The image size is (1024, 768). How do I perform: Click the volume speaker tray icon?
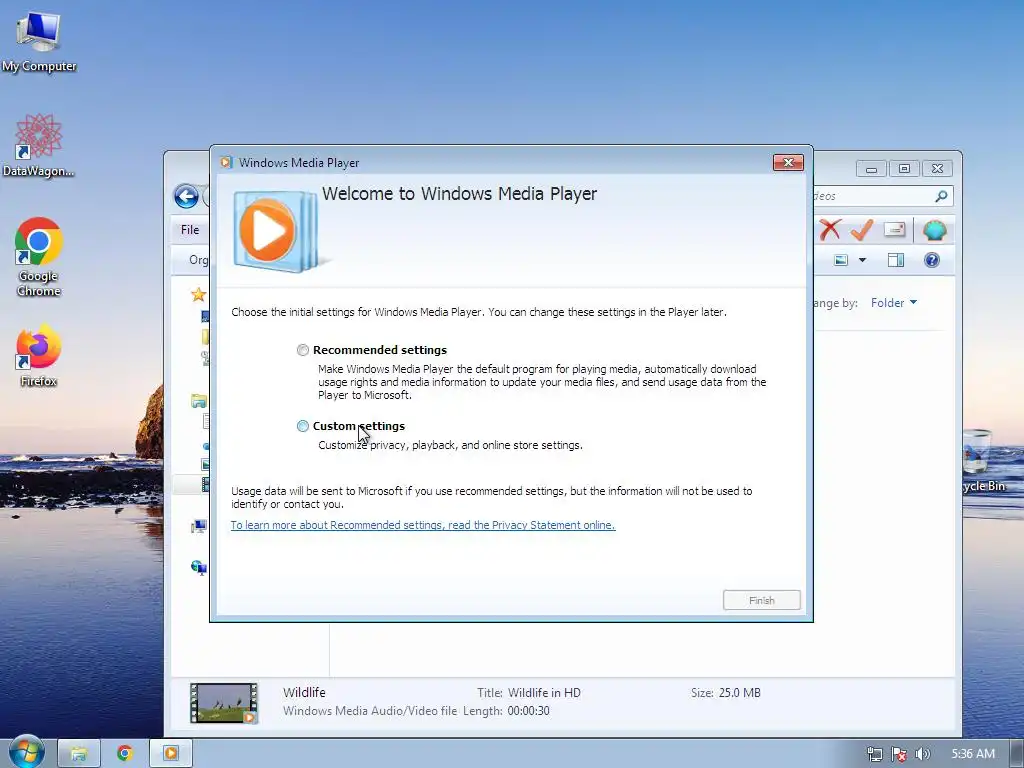922,754
